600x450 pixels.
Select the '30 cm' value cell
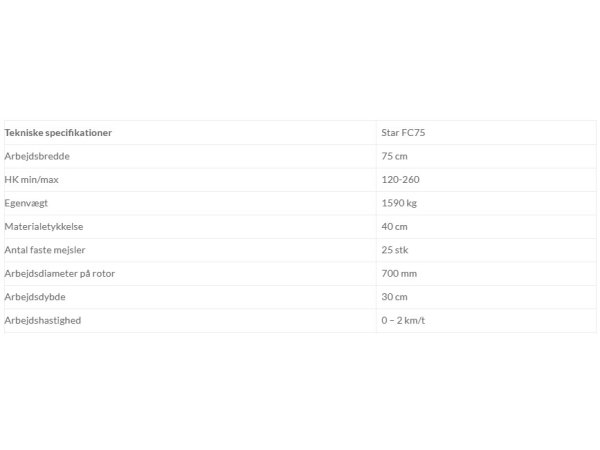[486, 297]
